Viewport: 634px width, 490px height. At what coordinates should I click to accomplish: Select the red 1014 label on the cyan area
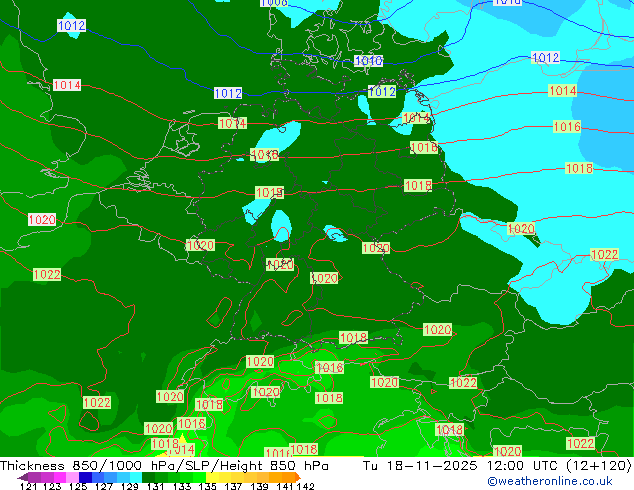pos(562,90)
